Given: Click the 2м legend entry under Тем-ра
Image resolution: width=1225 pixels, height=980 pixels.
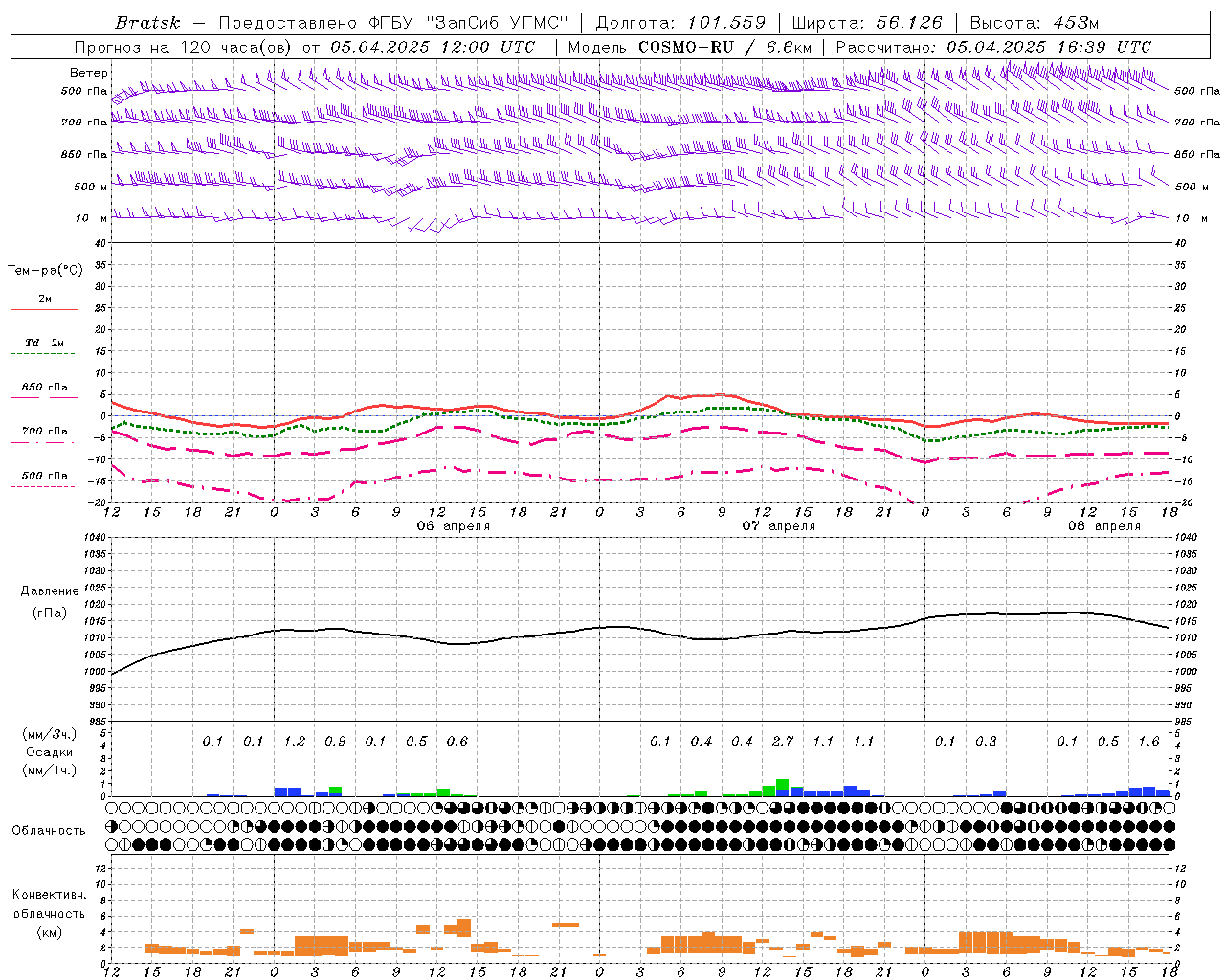Looking at the screenshot, I should pyautogui.click(x=45, y=300).
